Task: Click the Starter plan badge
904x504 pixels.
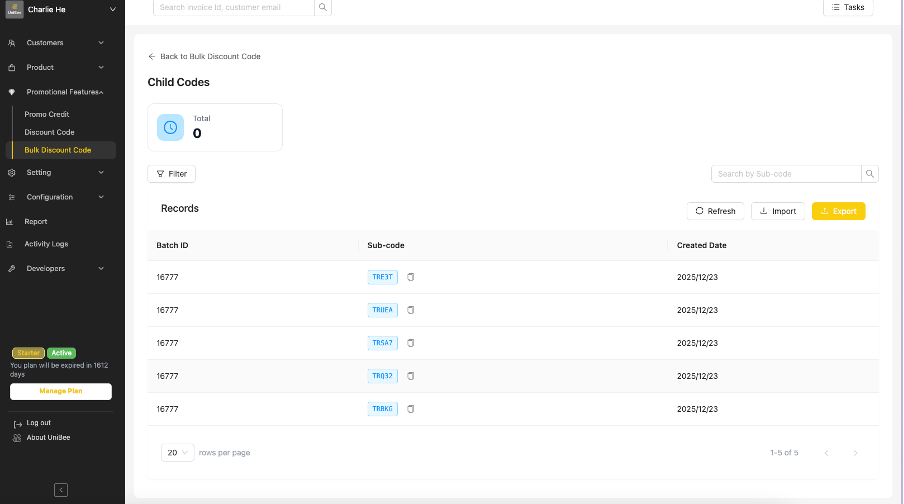Action: coord(28,353)
